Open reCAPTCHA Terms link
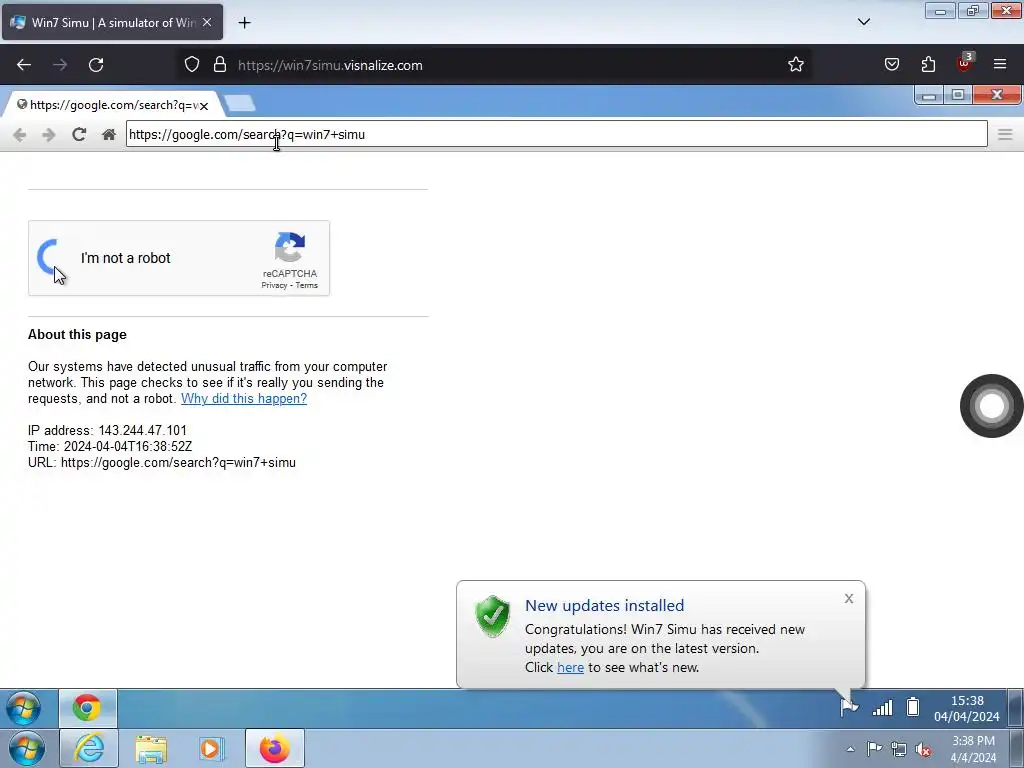 click(306, 285)
